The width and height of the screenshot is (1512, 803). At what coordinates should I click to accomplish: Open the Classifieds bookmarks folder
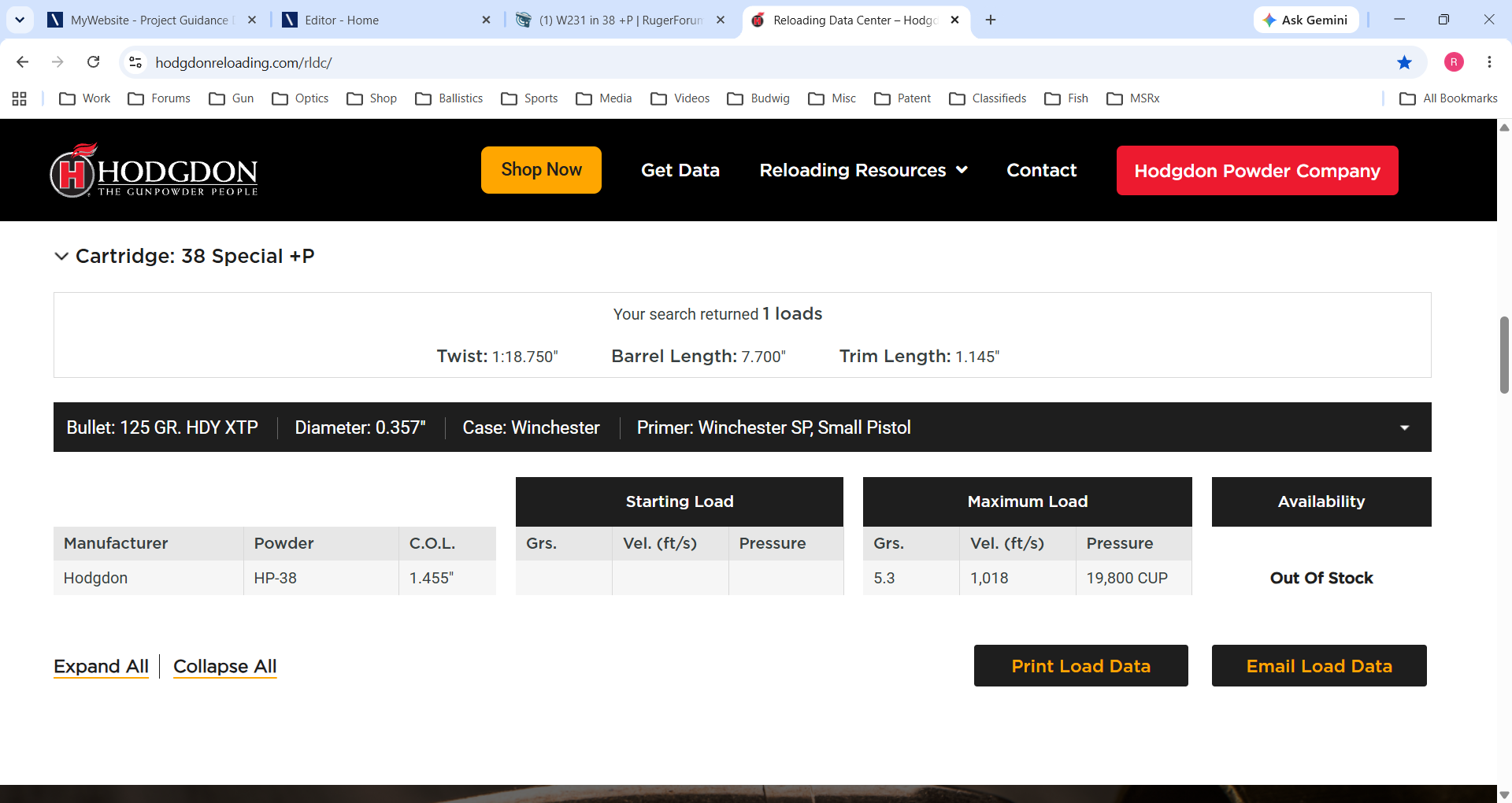coord(988,98)
